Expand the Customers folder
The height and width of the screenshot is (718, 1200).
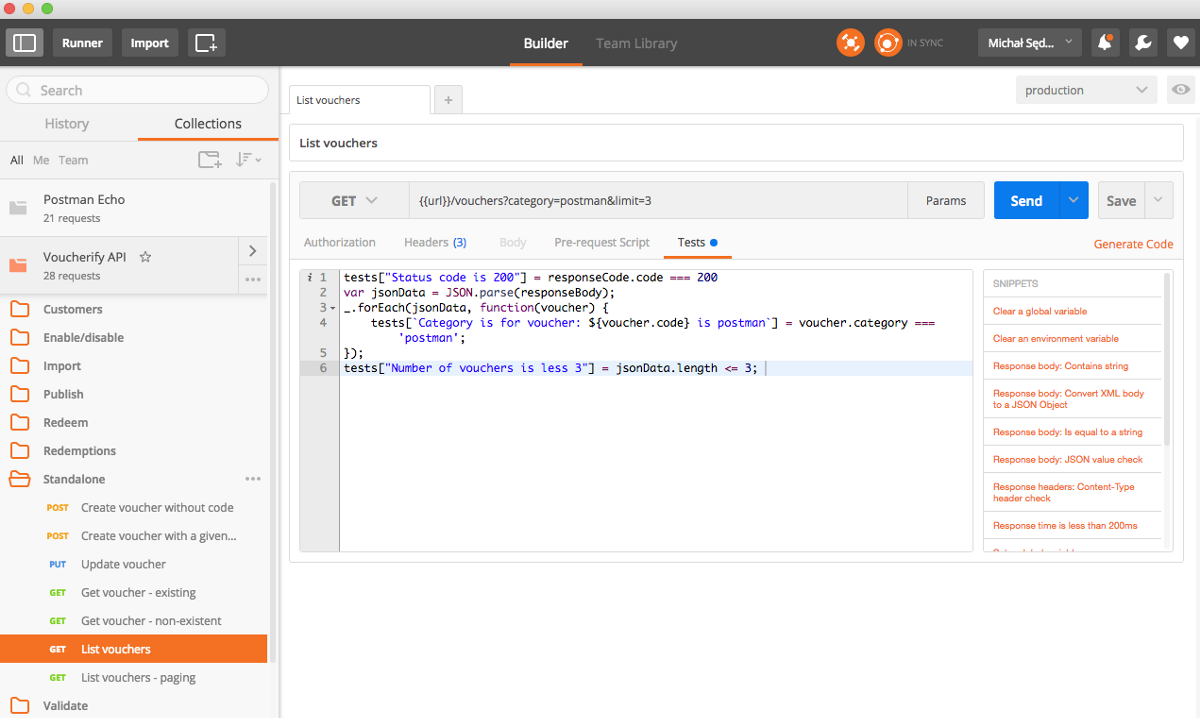coord(134,309)
